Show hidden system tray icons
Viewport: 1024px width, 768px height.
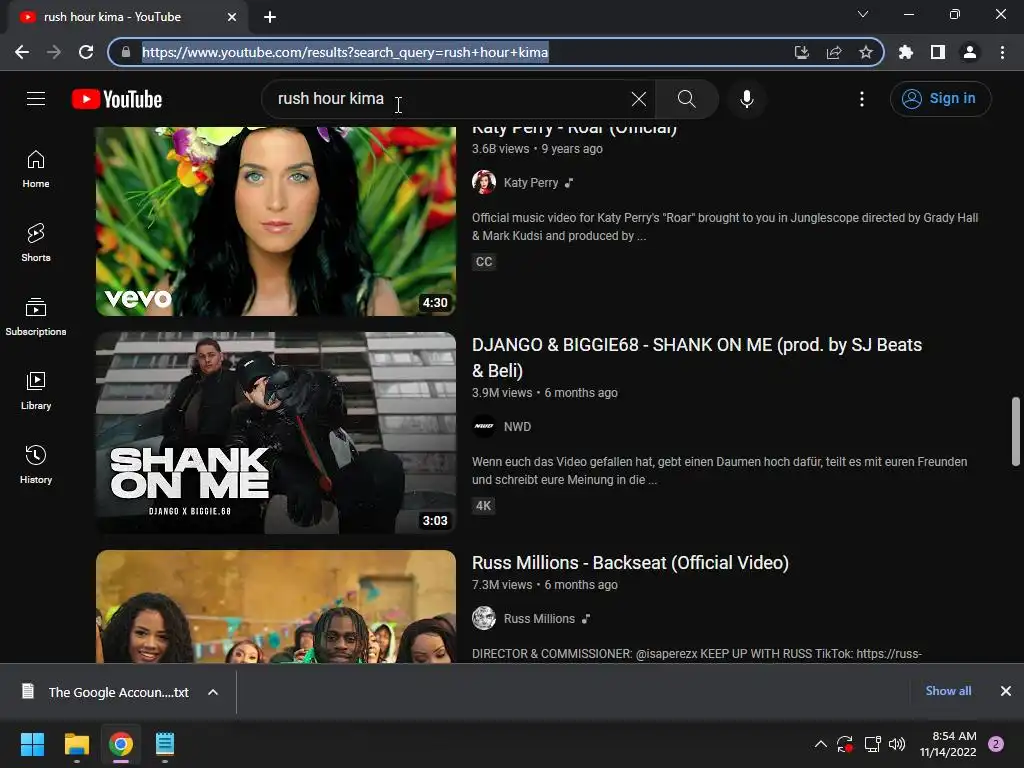[821, 744]
